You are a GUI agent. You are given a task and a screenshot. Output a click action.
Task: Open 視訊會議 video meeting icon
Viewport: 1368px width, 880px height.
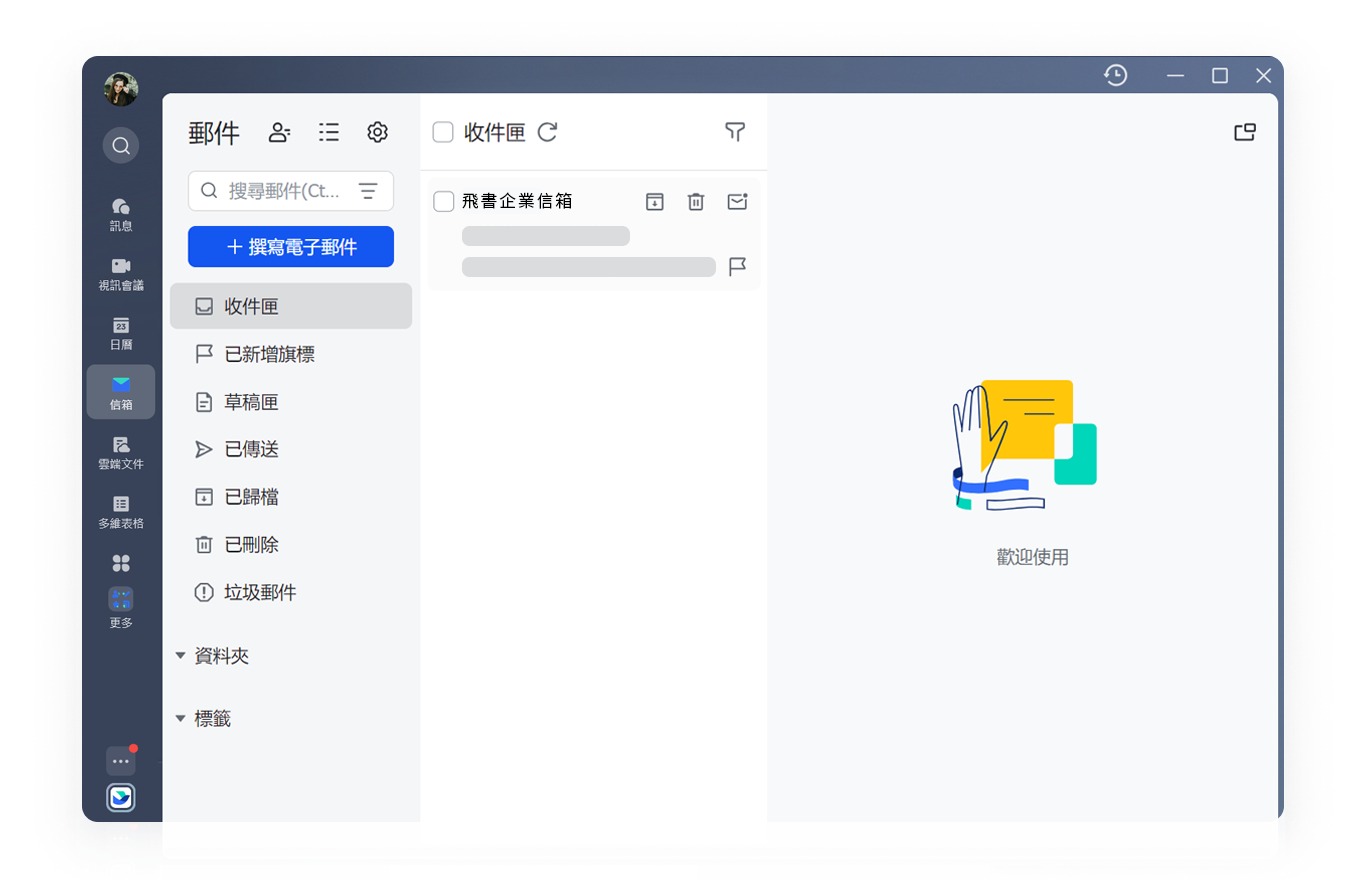click(x=121, y=275)
